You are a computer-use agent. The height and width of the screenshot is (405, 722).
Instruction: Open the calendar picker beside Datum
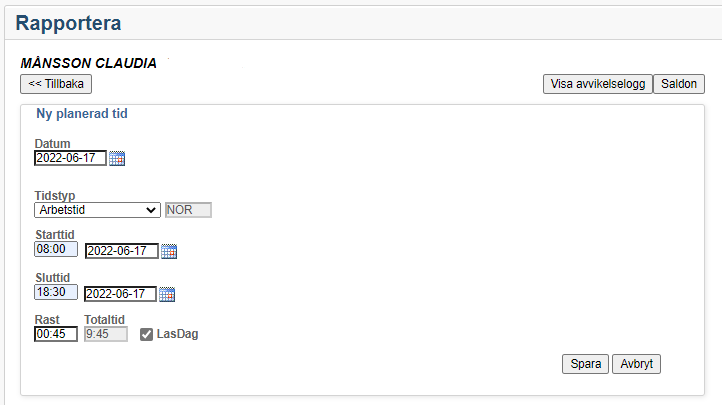117,158
